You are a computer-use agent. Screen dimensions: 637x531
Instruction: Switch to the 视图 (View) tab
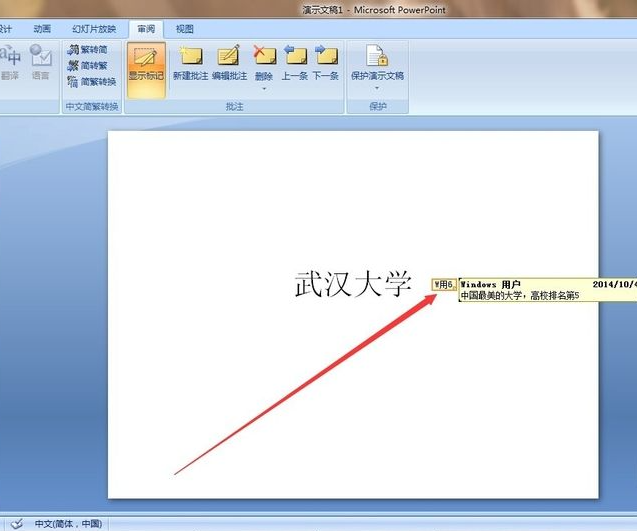point(184,30)
